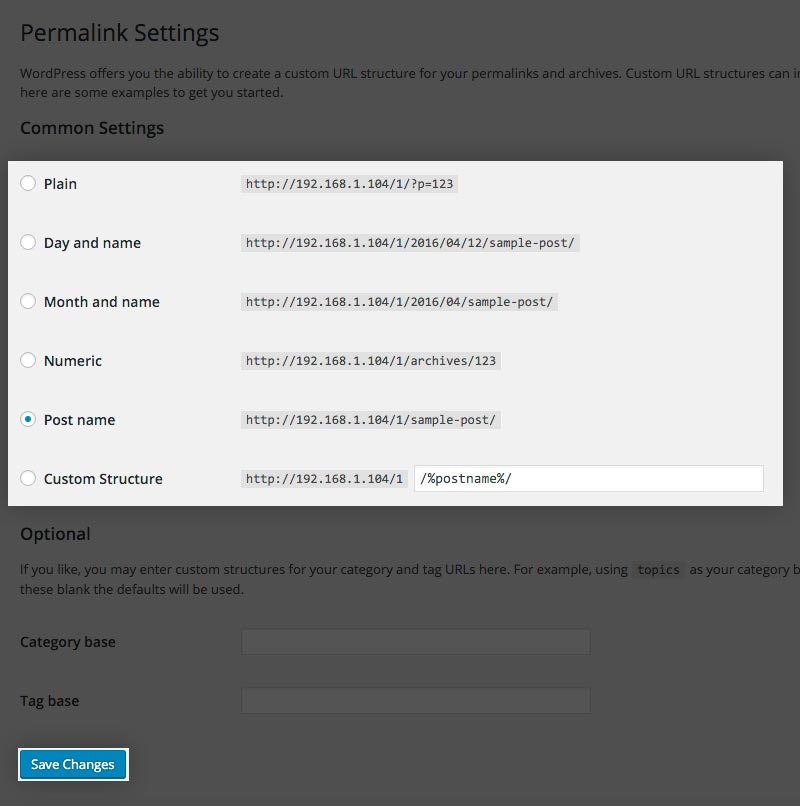Select the Plain permalink radio button
The image size is (800, 806).
(x=28, y=183)
